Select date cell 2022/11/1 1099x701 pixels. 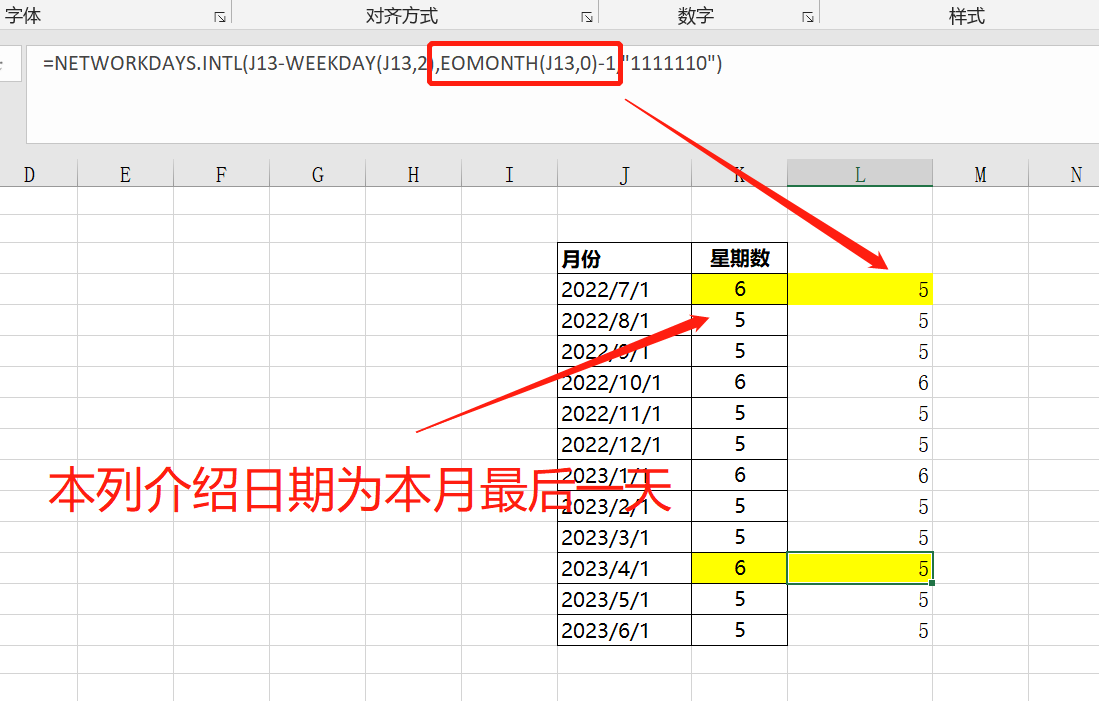pyautogui.click(x=624, y=414)
